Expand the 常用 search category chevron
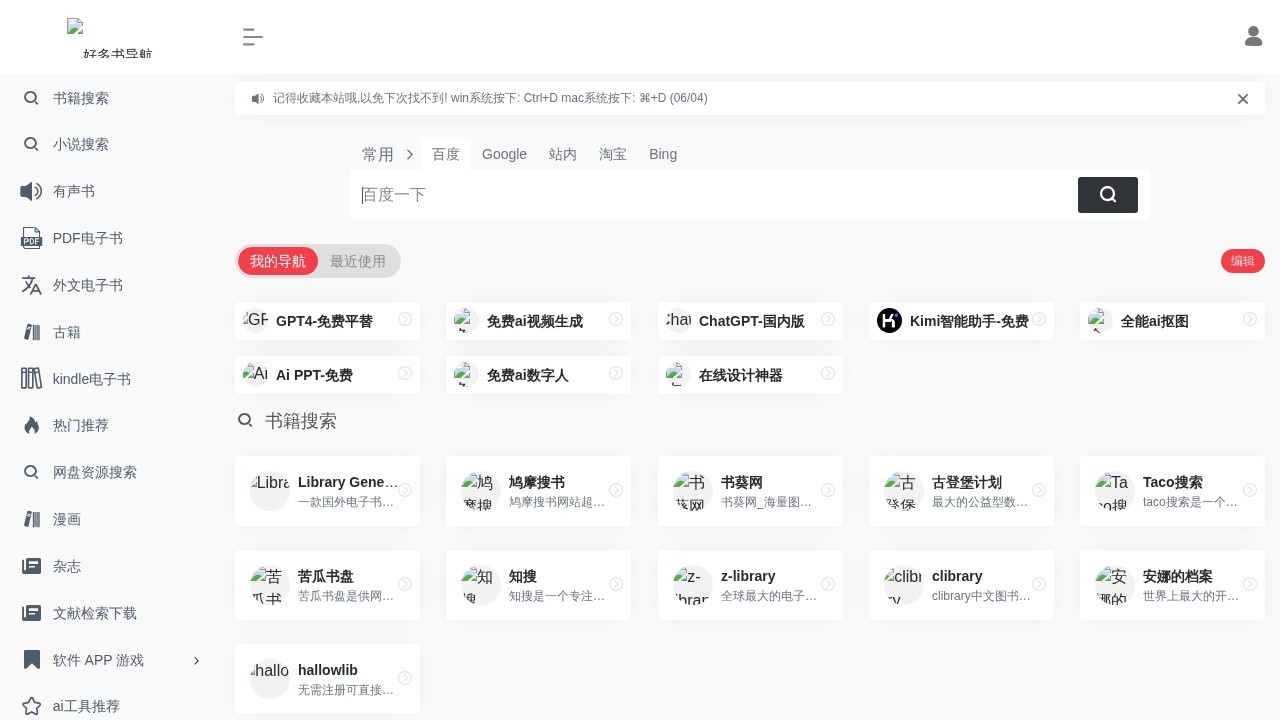 tap(410, 155)
